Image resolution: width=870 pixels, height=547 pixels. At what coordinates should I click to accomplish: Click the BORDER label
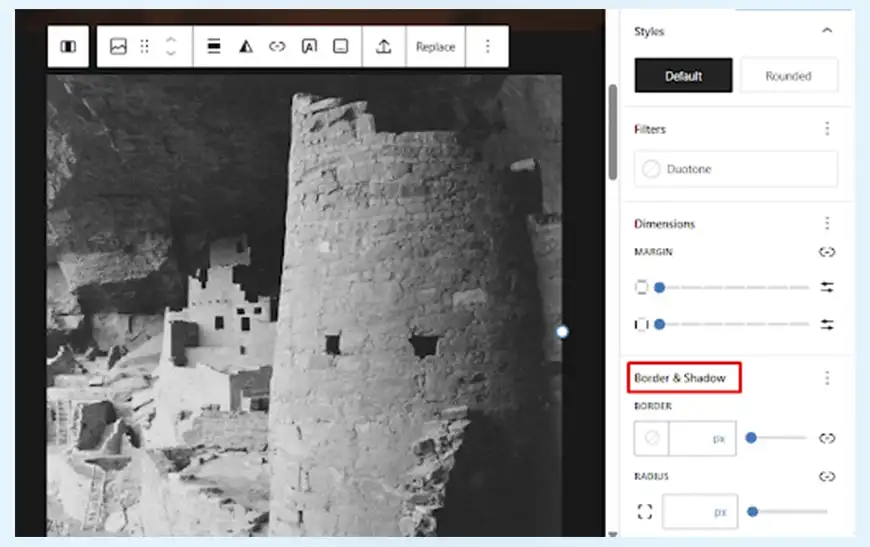coord(652,406)
